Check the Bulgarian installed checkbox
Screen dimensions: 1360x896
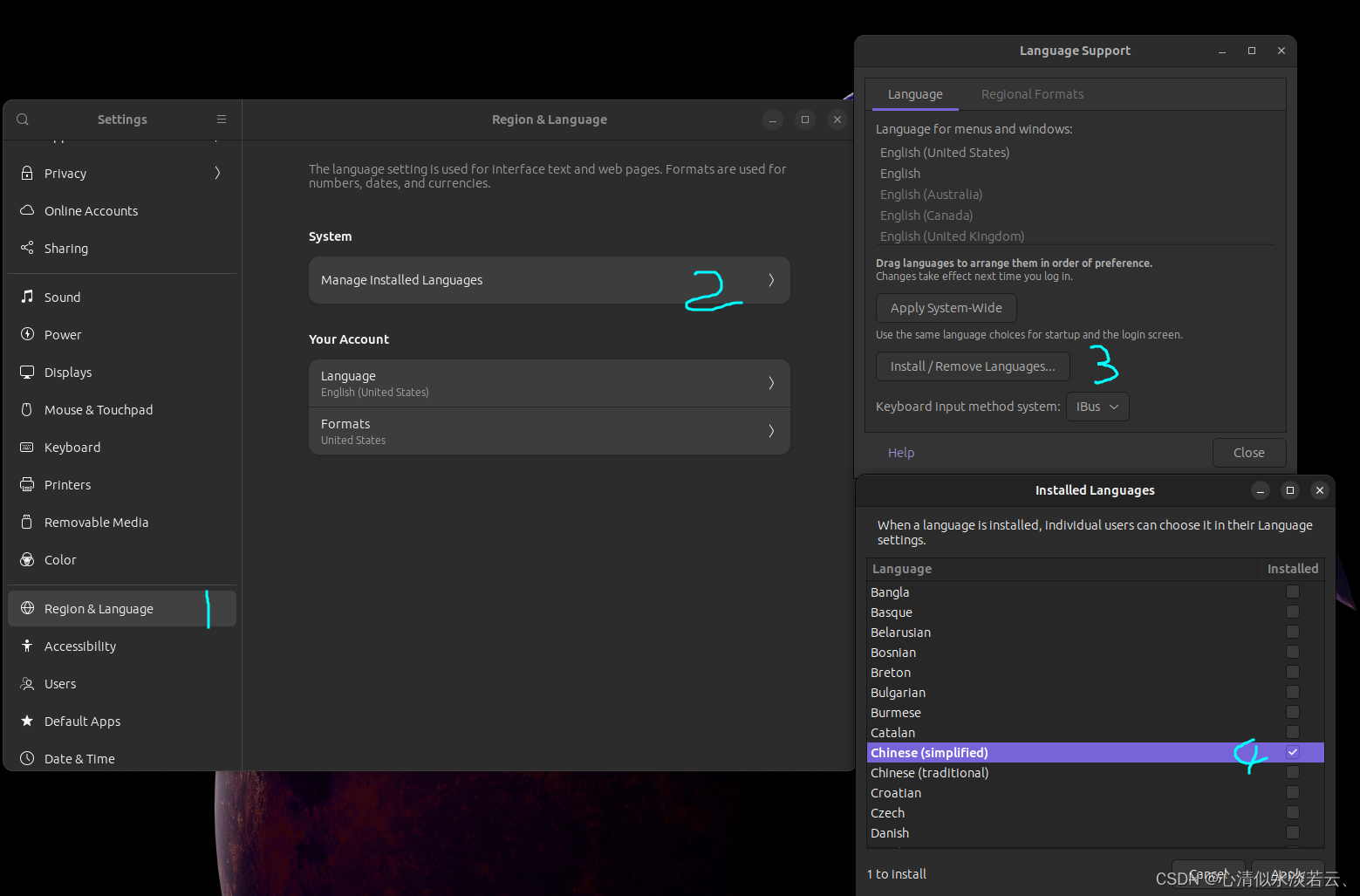coord(1293,692)
